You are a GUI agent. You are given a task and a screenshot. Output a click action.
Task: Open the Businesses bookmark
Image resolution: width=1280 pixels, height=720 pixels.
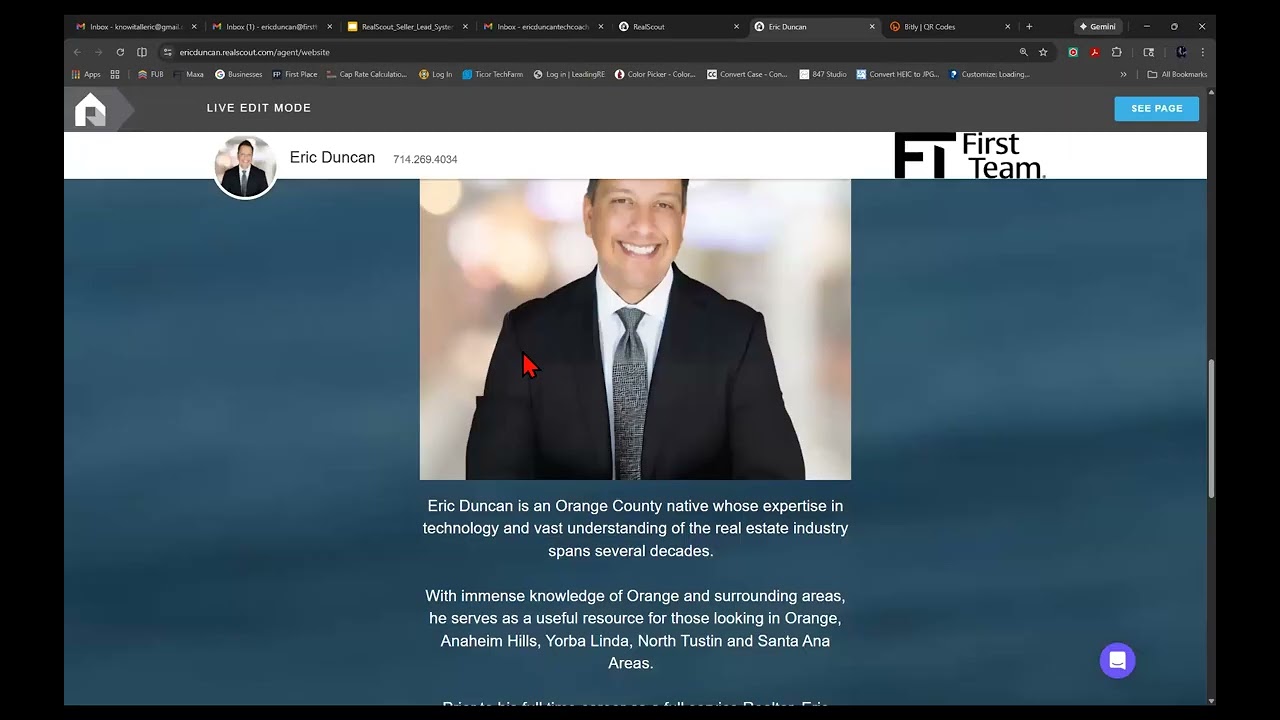click(238, 74)
